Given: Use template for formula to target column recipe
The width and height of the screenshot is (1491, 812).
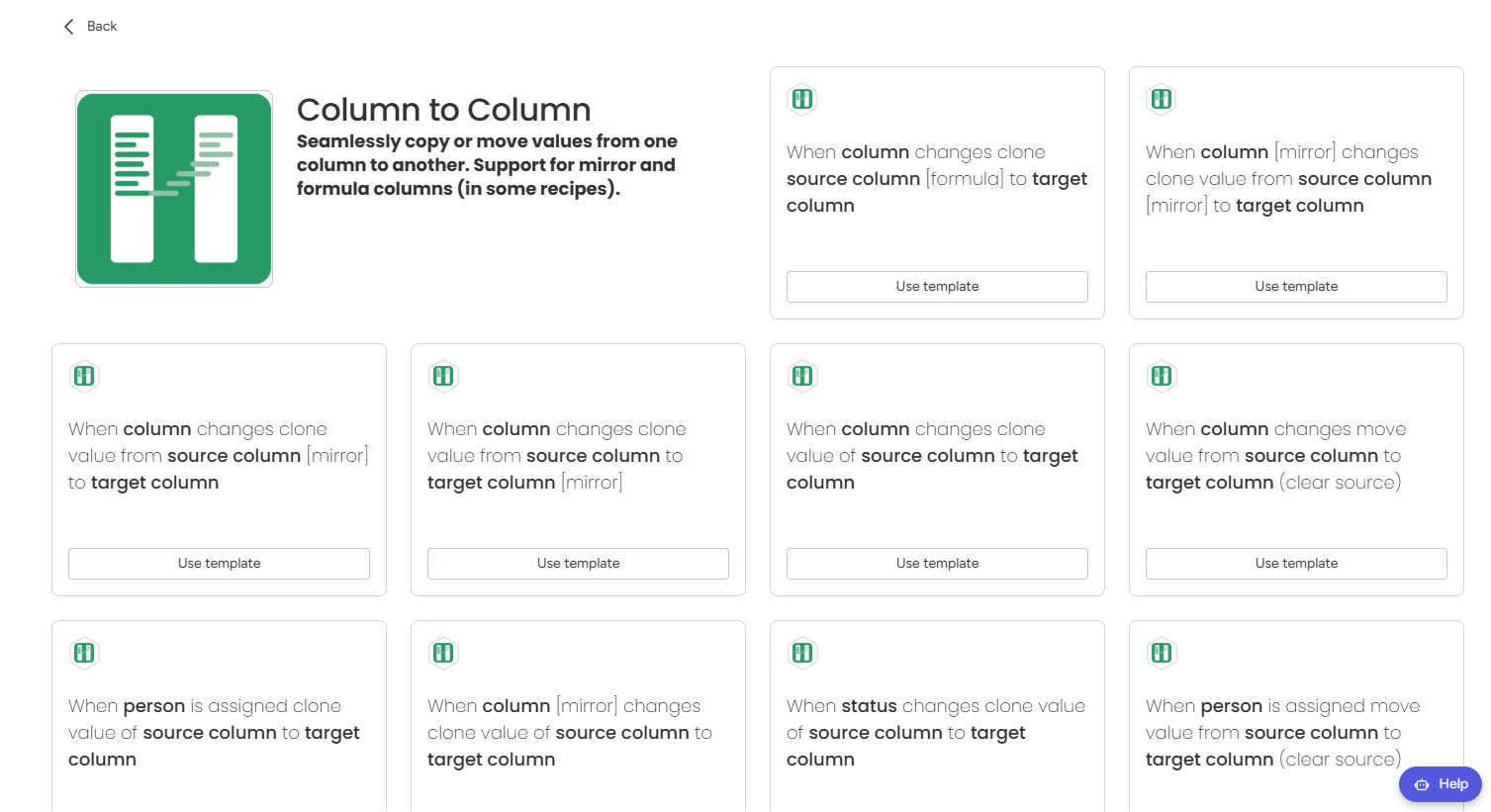Looking at the screenshot, I should point(937,287).
